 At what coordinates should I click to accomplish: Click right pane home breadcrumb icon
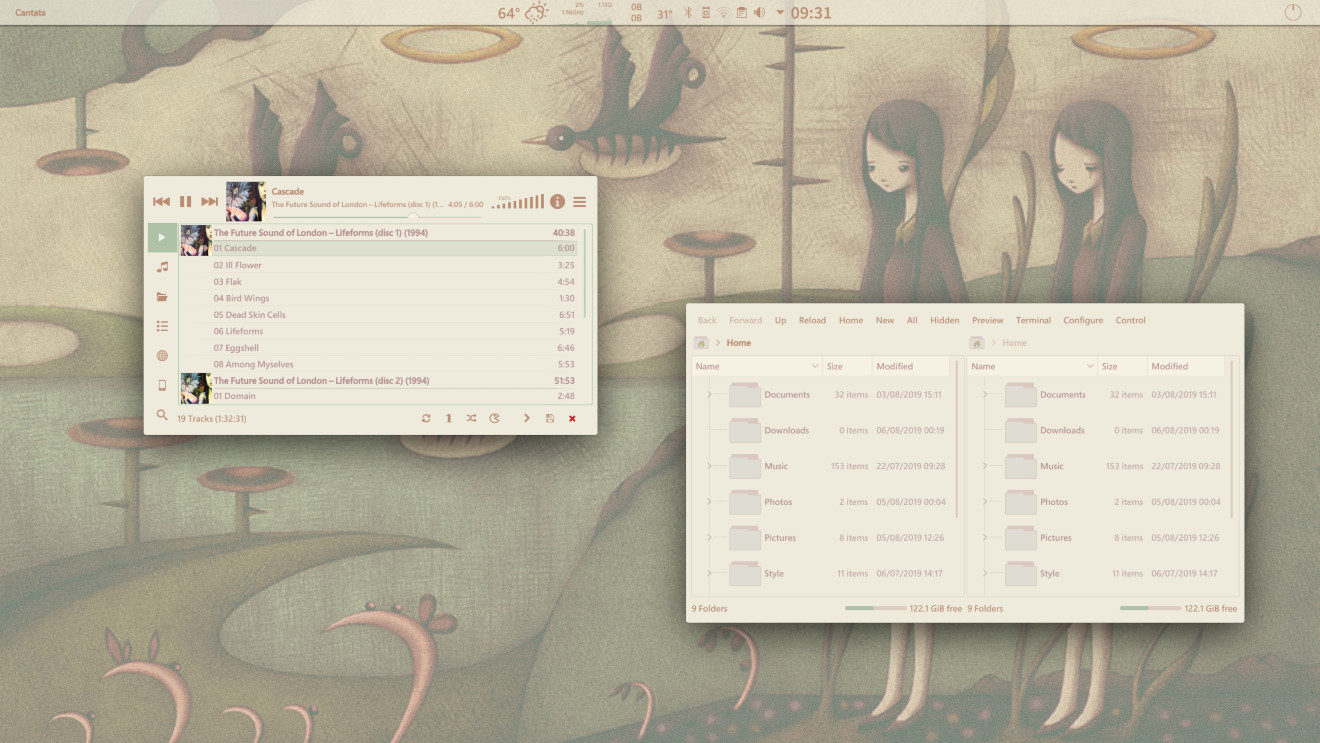click(977, 343)
